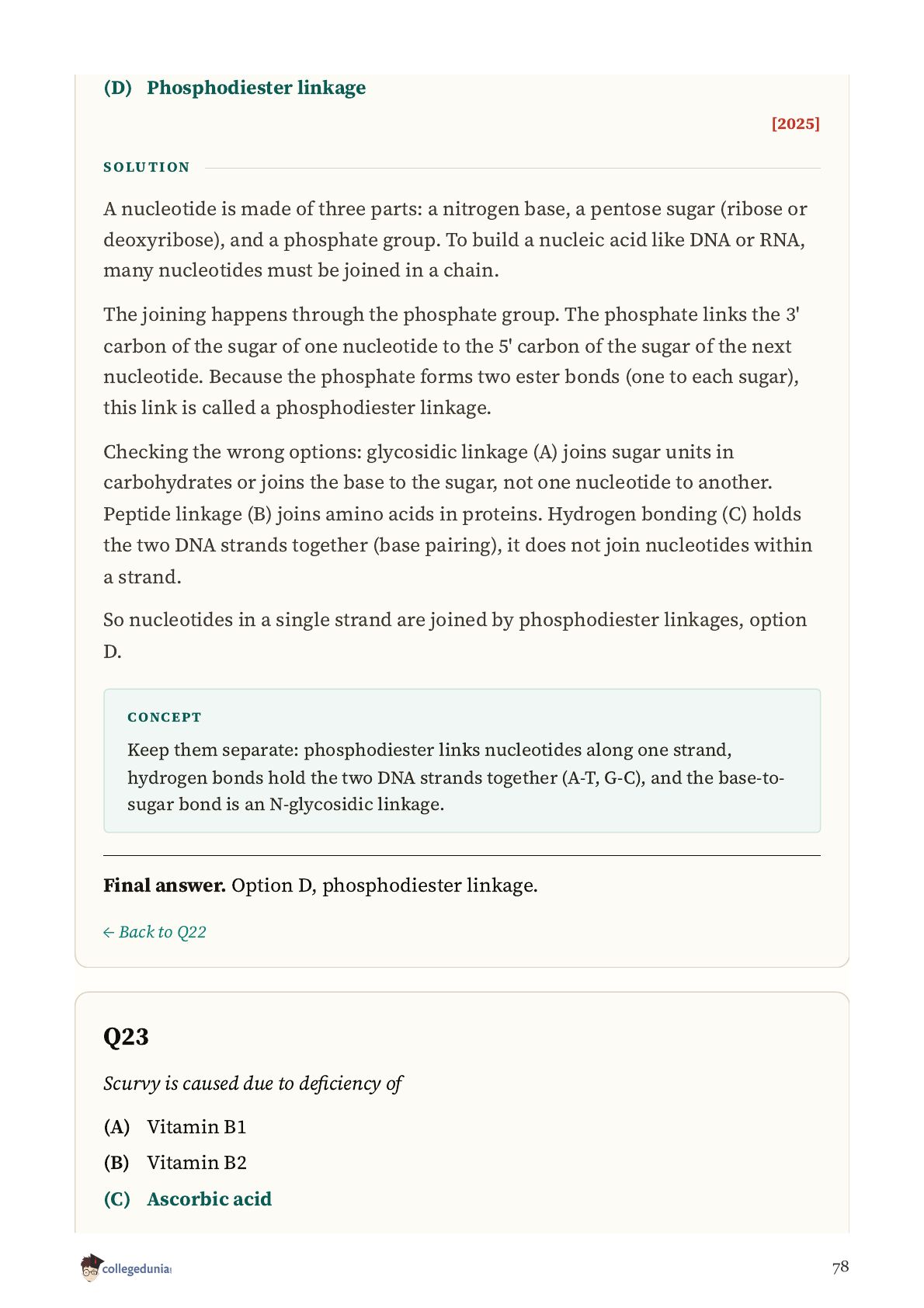This screenshot has width=924, height=1308.
Task: Click the [2025] year tag
Action: coord(796,124)
